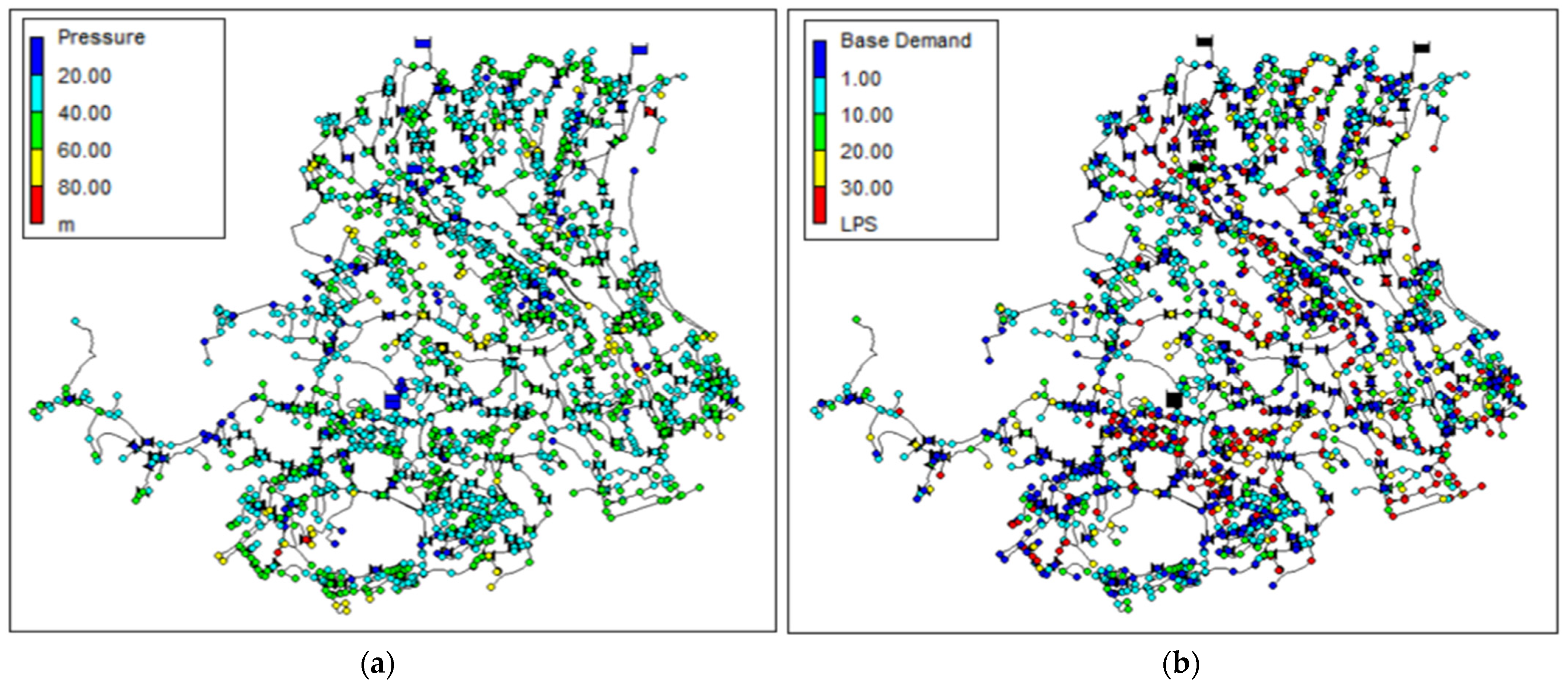Click the yellow swatch in Pressure legend
1568x688 pixels.
point(38,167)
